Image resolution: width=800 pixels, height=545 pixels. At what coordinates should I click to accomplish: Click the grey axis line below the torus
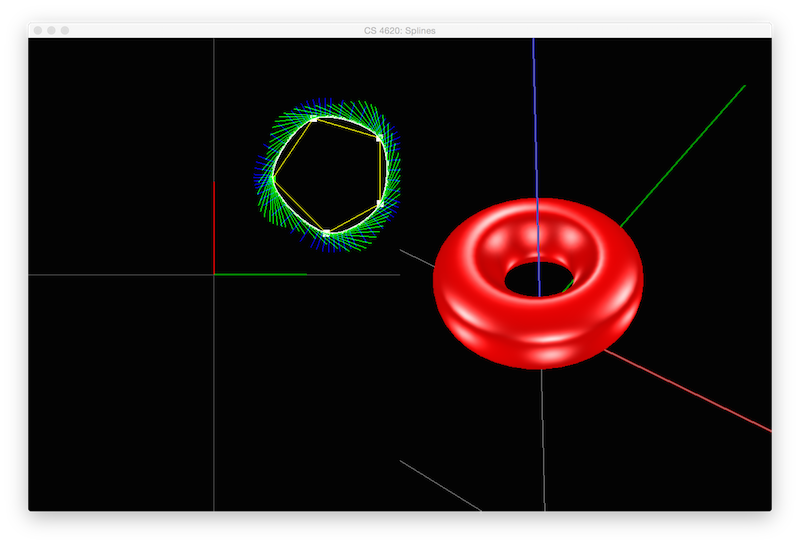point(543,440)
